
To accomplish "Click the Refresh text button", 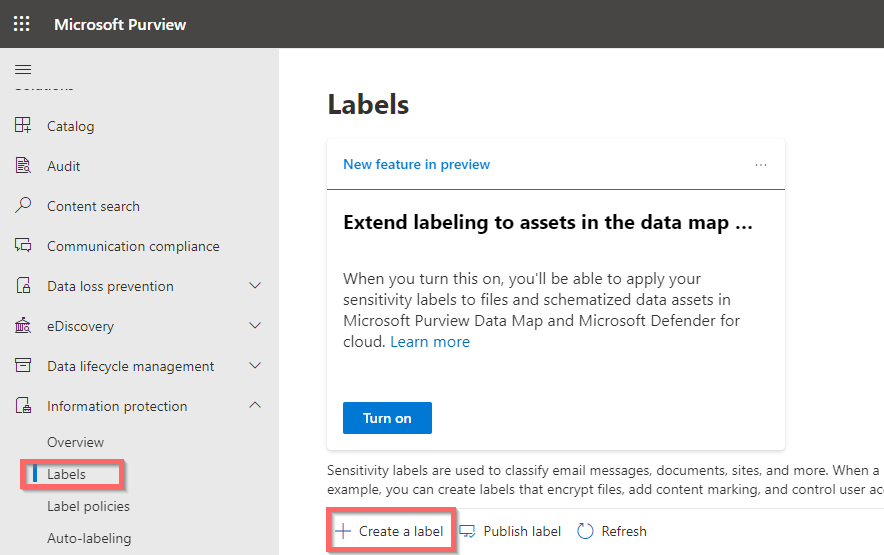I will (x=624, y=531).
